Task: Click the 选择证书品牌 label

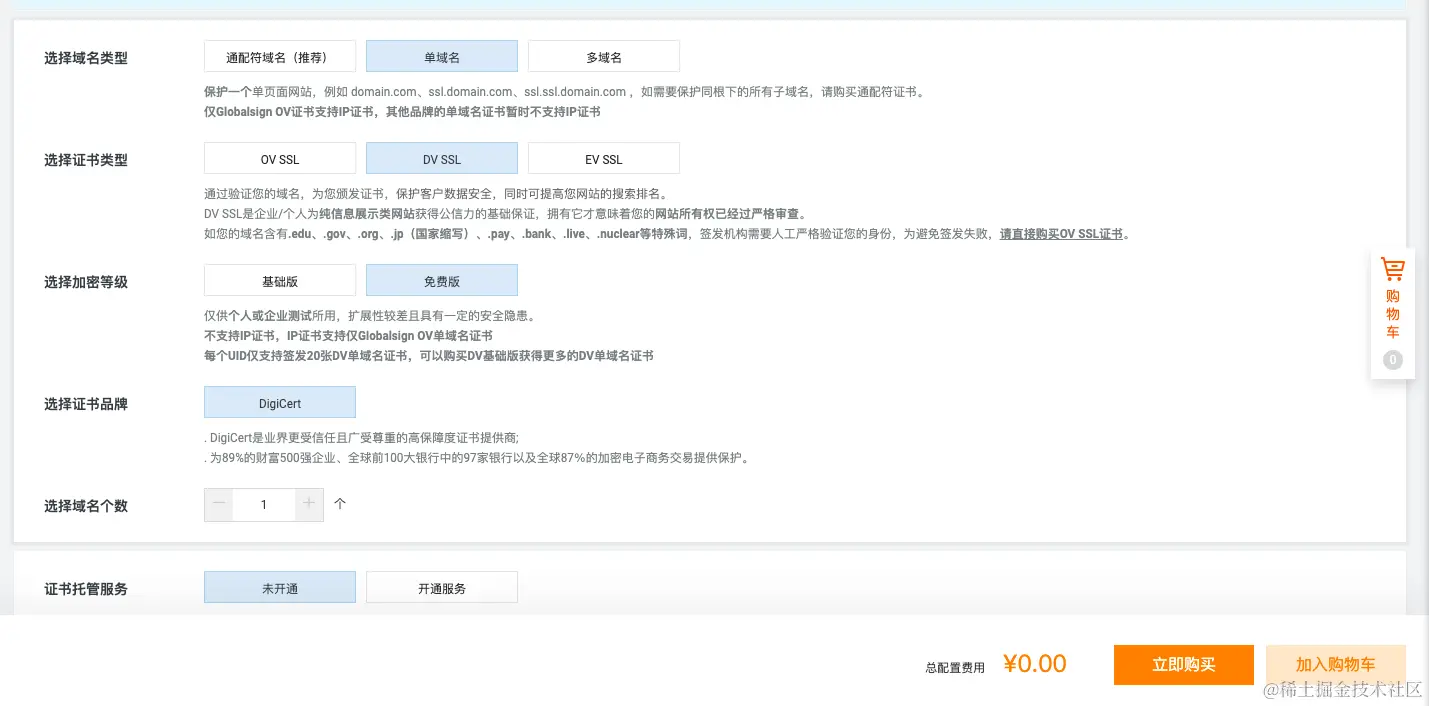Action: click(86, 404)
